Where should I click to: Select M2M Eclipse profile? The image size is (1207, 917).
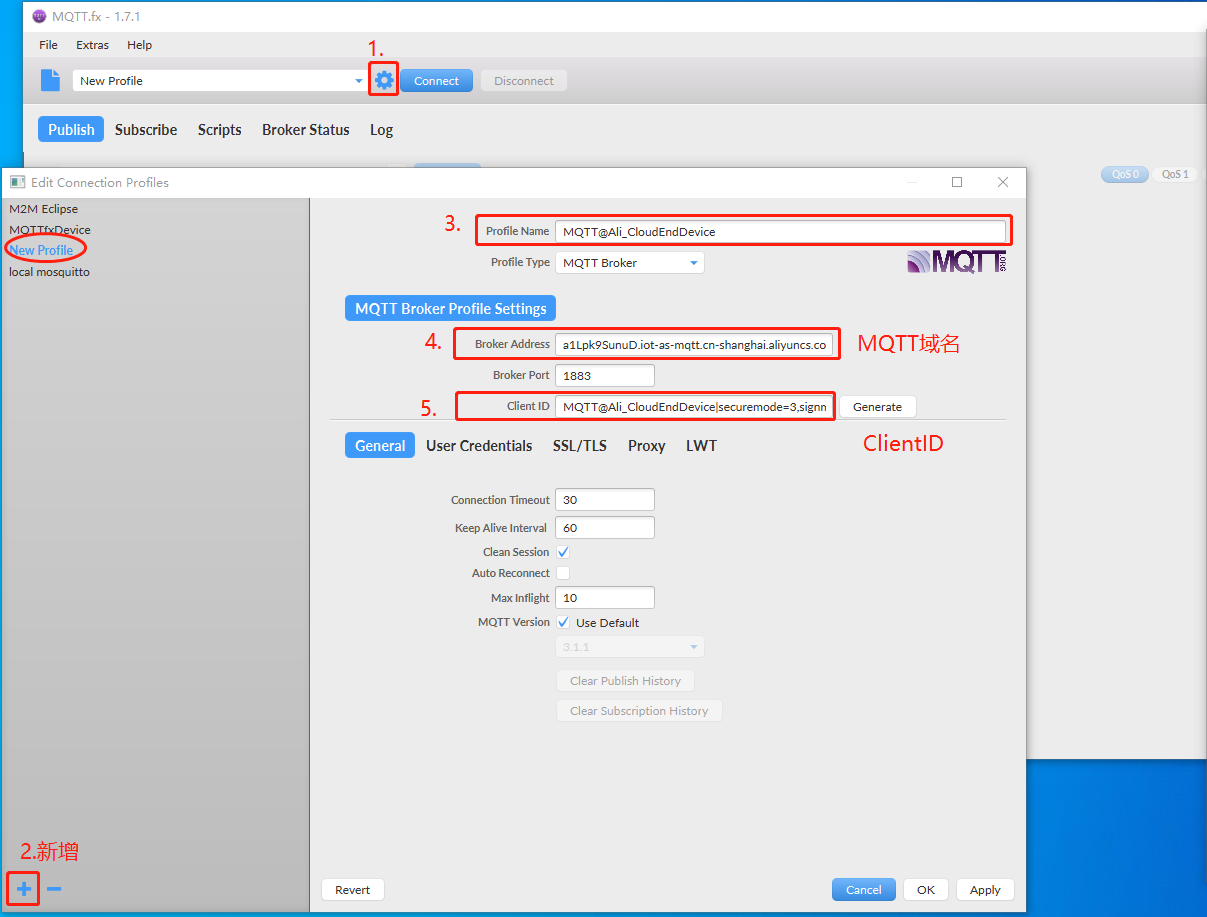(44, 209)
